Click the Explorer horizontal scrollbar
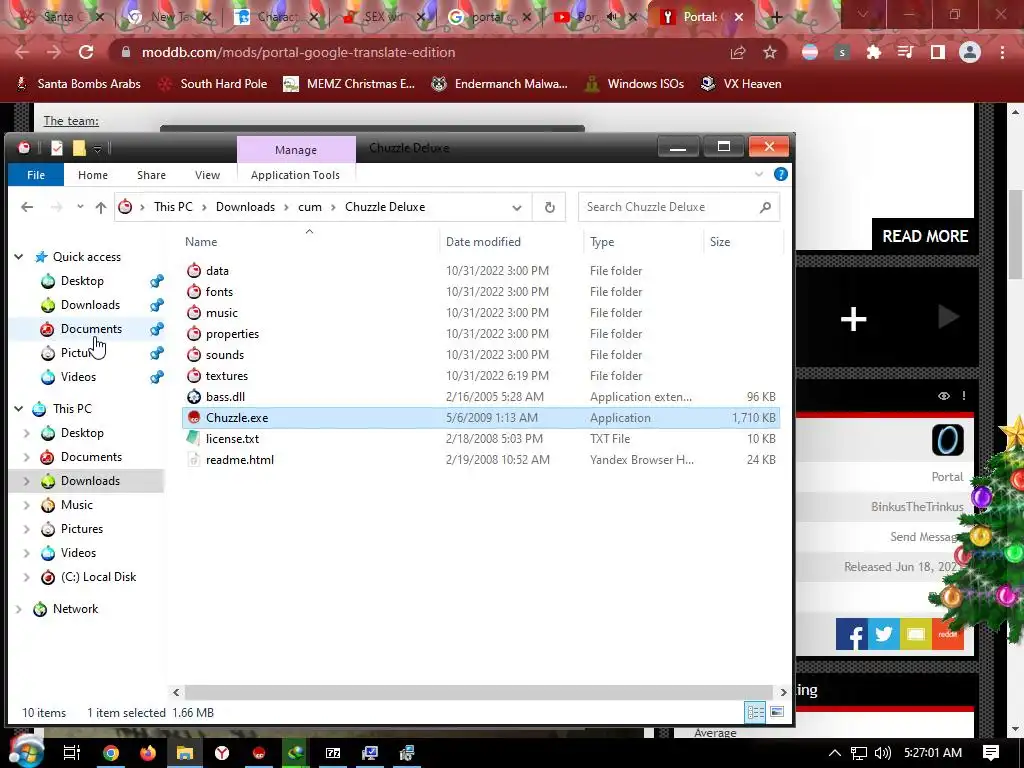This screenshot has height=768, width=1024. [479, 692]
